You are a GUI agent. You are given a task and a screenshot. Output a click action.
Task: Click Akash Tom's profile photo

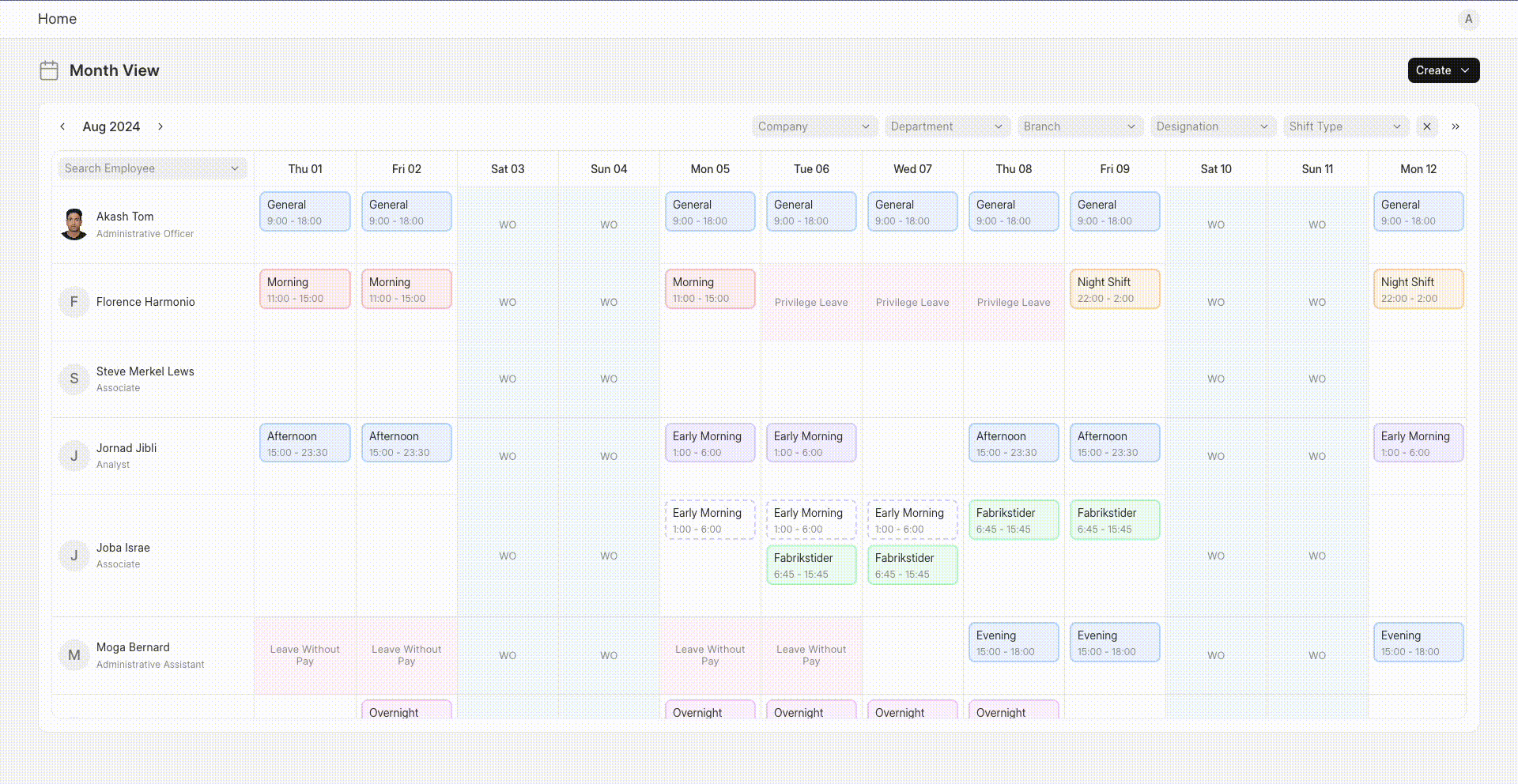point(74,224)
